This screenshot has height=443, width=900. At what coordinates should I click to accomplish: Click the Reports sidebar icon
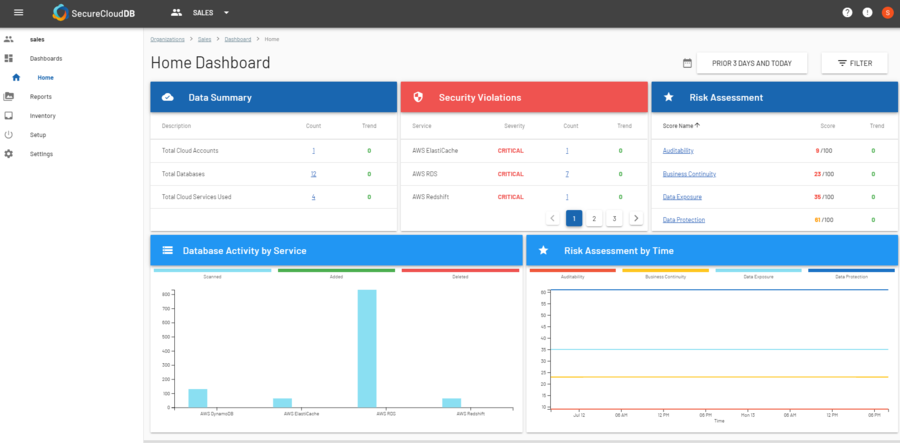coord(9,97)
